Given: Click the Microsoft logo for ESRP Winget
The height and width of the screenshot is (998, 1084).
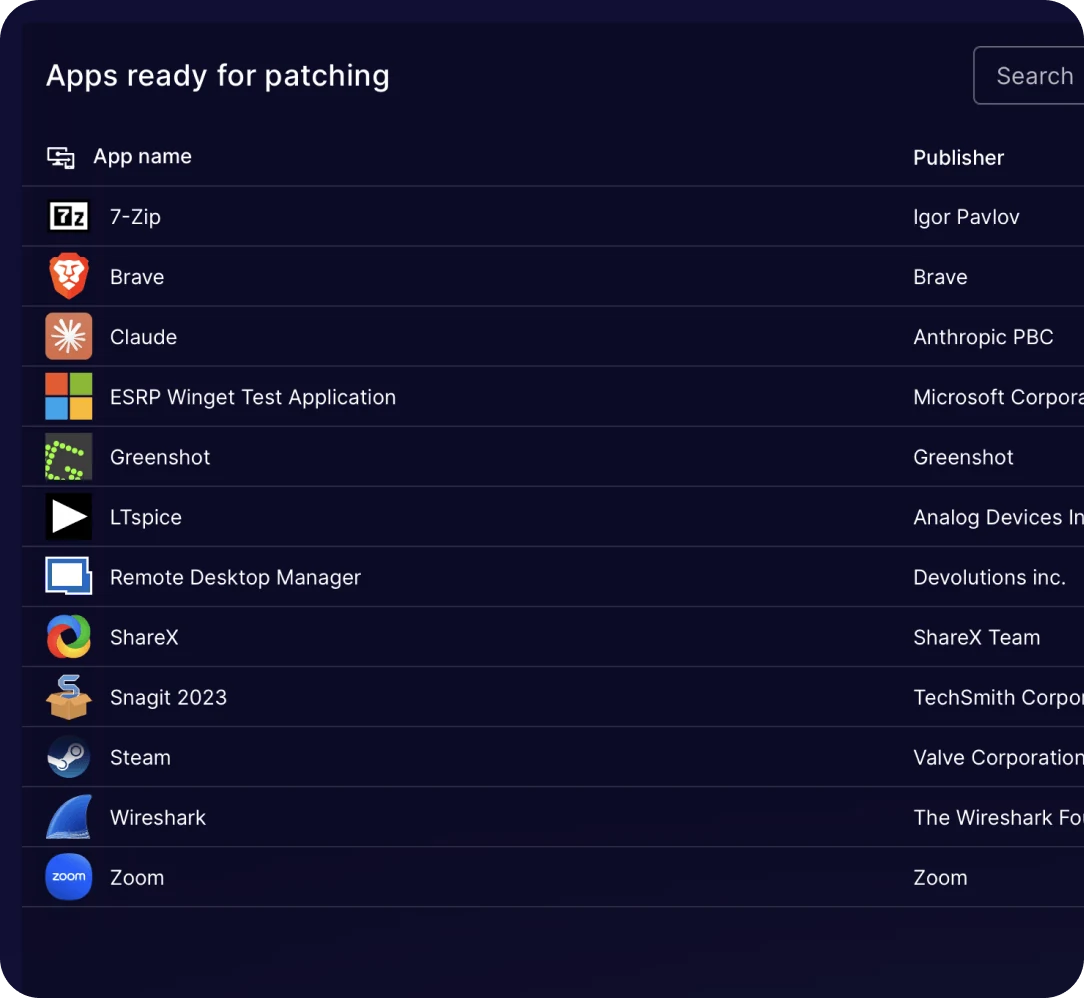Looking at the screenshot, I should [x=68, y=396].
